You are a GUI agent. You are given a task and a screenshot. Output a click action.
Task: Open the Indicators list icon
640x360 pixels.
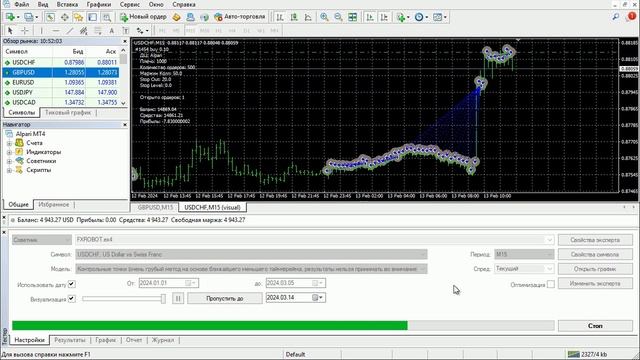(401, 17)
